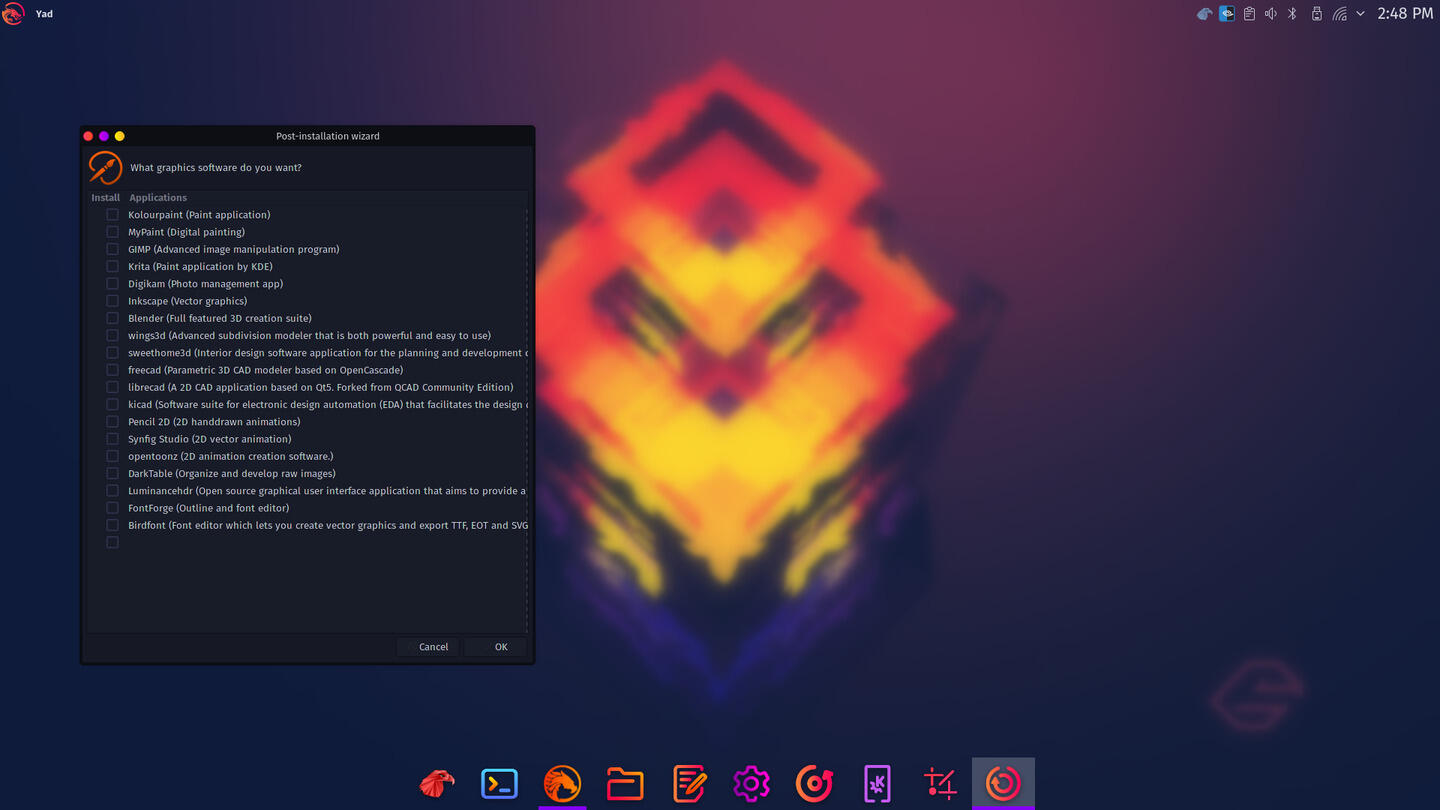This screenshot has height=810, width=1440.
Task: Select the highlighted restore-arrow dock icon
Action: [x=1003, y=783]
